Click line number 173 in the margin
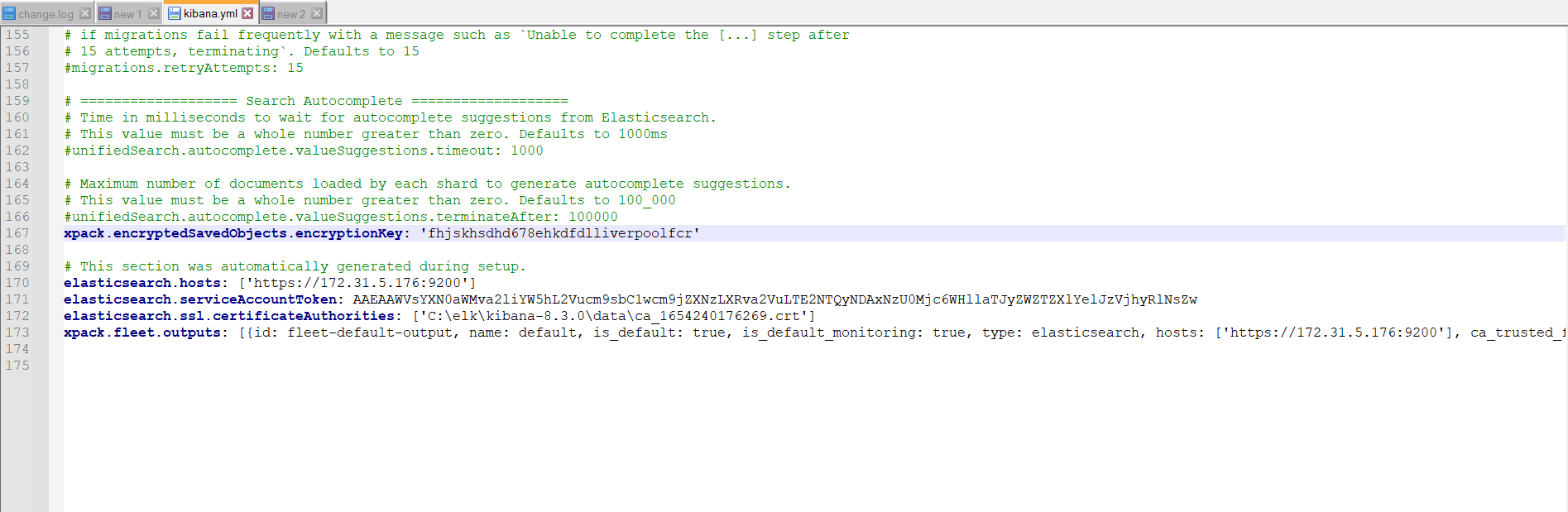This screenshot has height=512, width=1568. (x=17, y=333)
